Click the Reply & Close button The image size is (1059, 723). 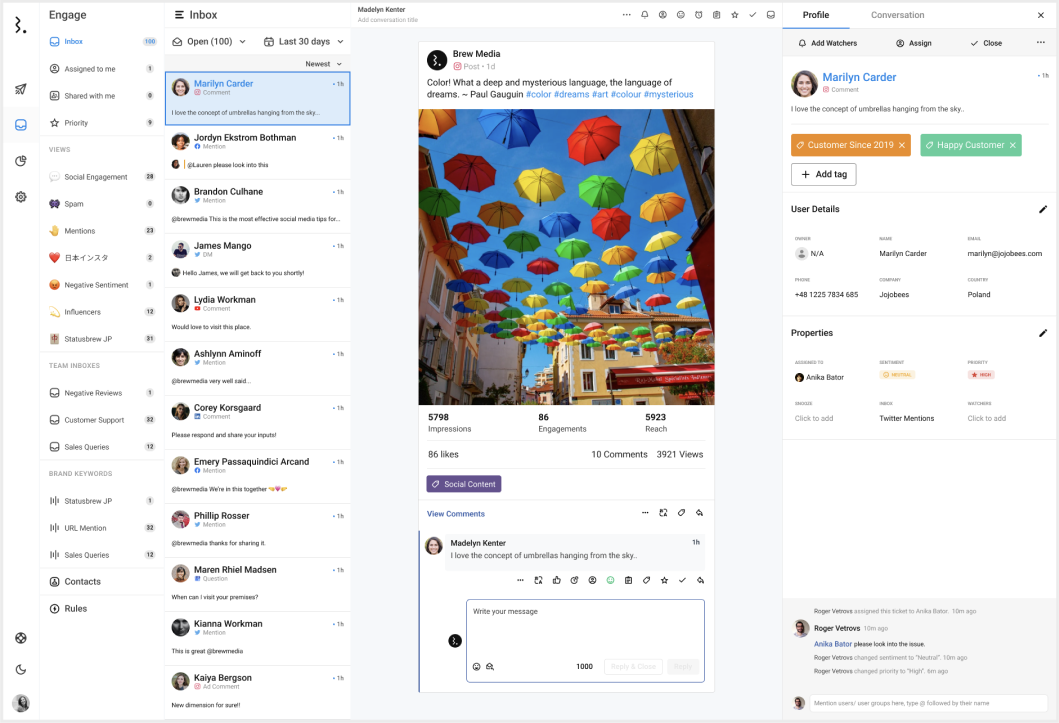634,667
